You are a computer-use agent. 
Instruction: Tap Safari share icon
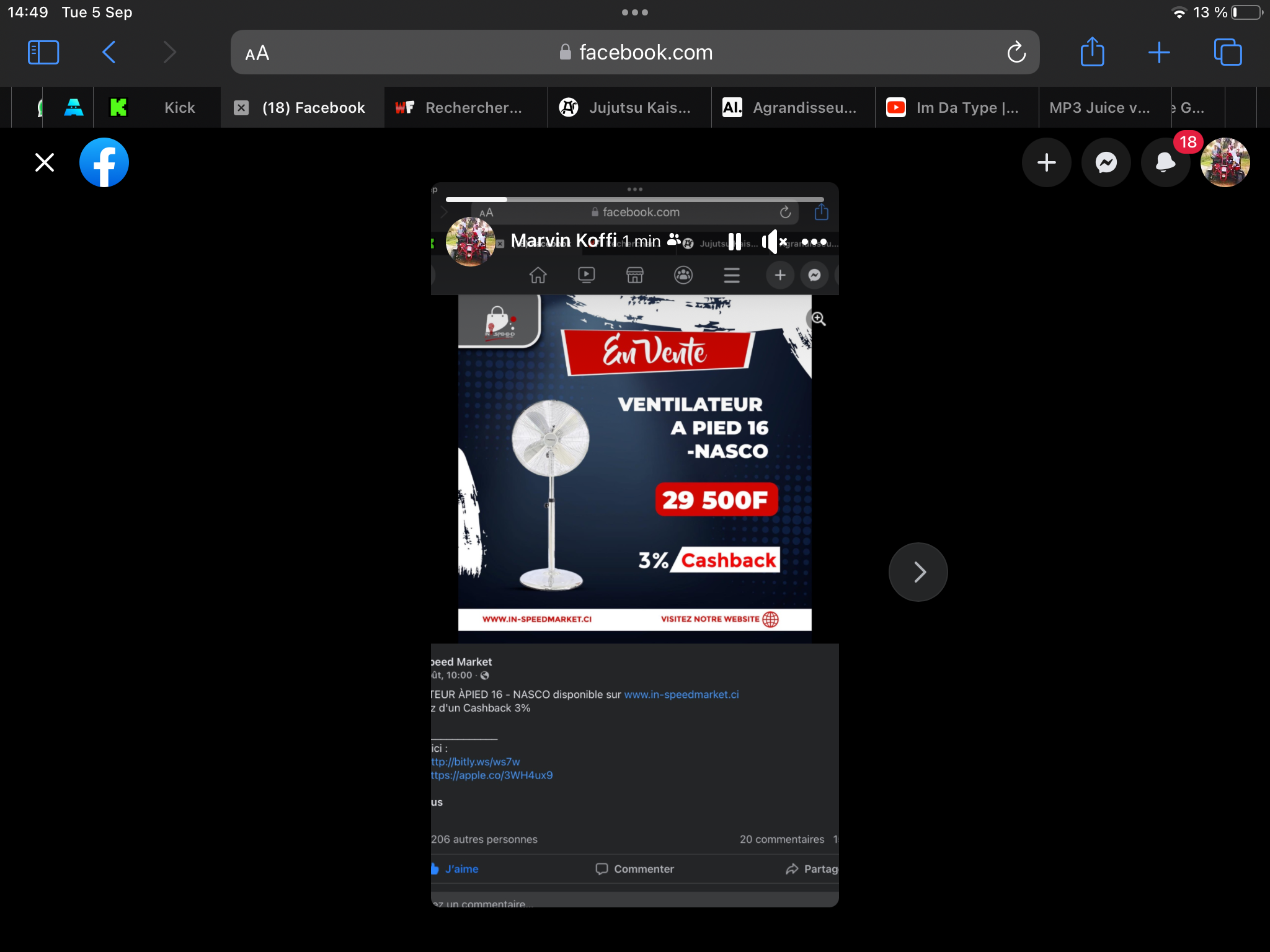pos(1092,52)
